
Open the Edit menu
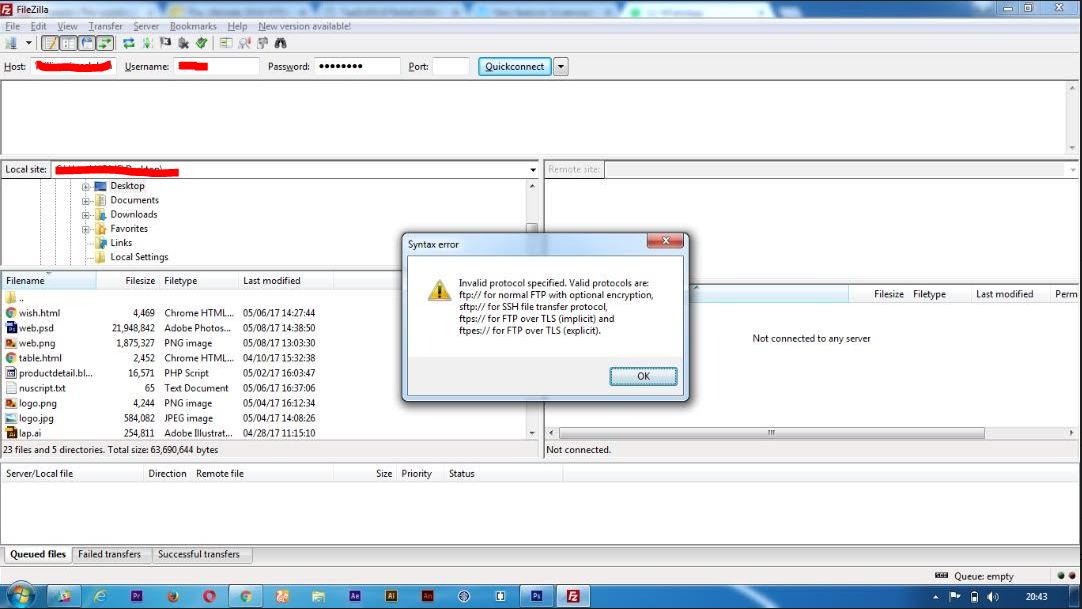38,26
